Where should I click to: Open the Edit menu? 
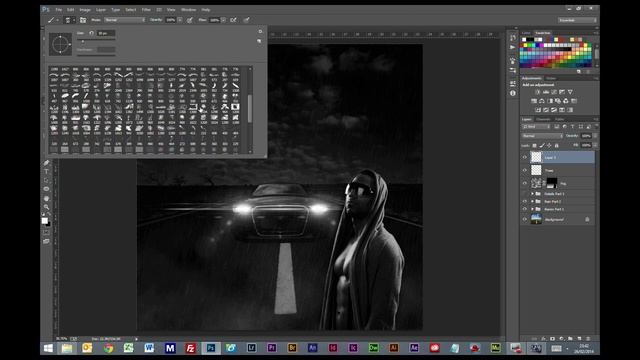(x=71, y=9)
